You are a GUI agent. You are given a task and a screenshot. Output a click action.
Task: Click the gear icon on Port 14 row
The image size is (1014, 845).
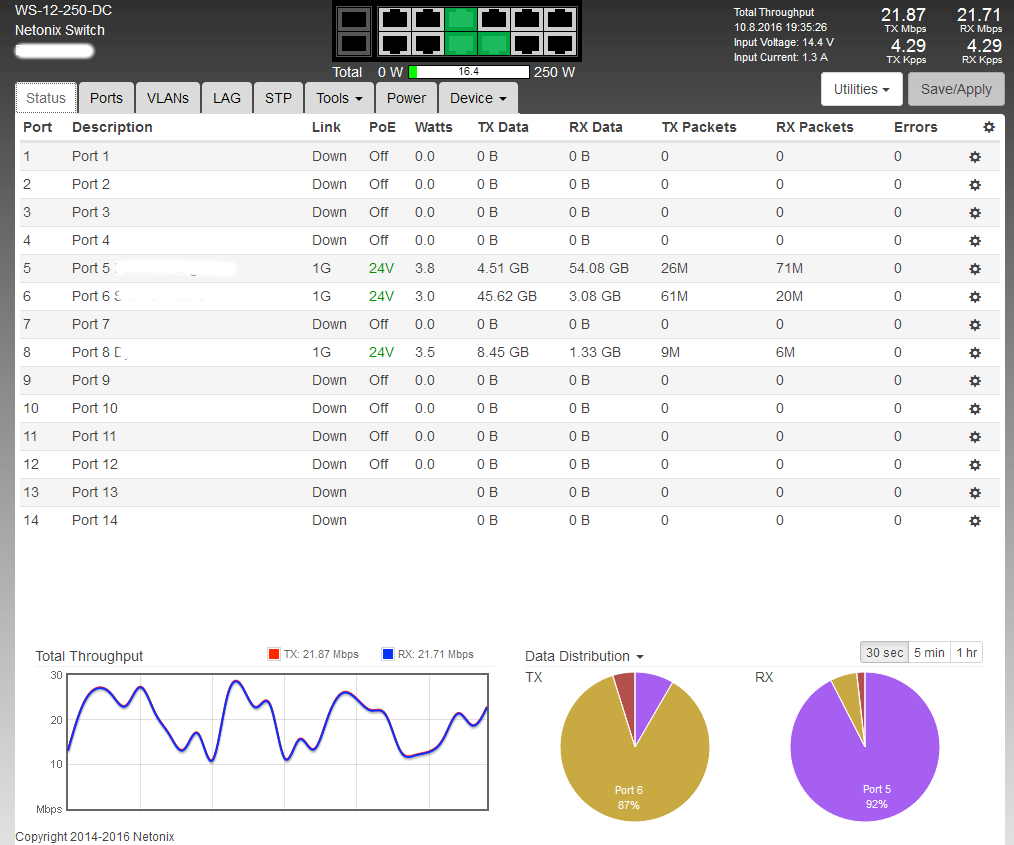(x=975, y=521)
